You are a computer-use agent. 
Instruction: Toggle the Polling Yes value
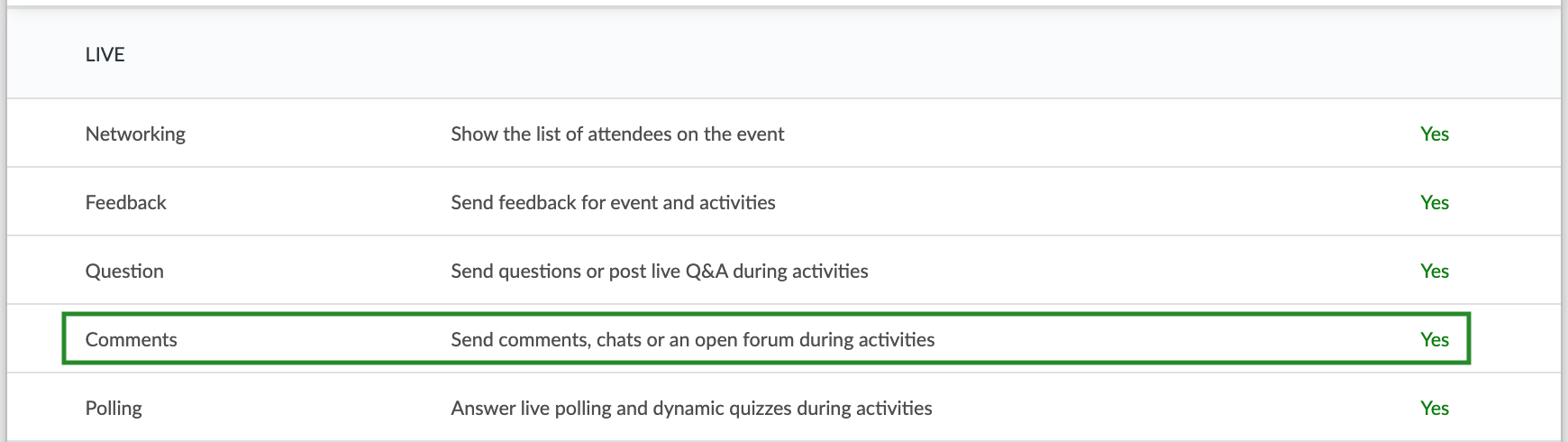pos(1435,408)
